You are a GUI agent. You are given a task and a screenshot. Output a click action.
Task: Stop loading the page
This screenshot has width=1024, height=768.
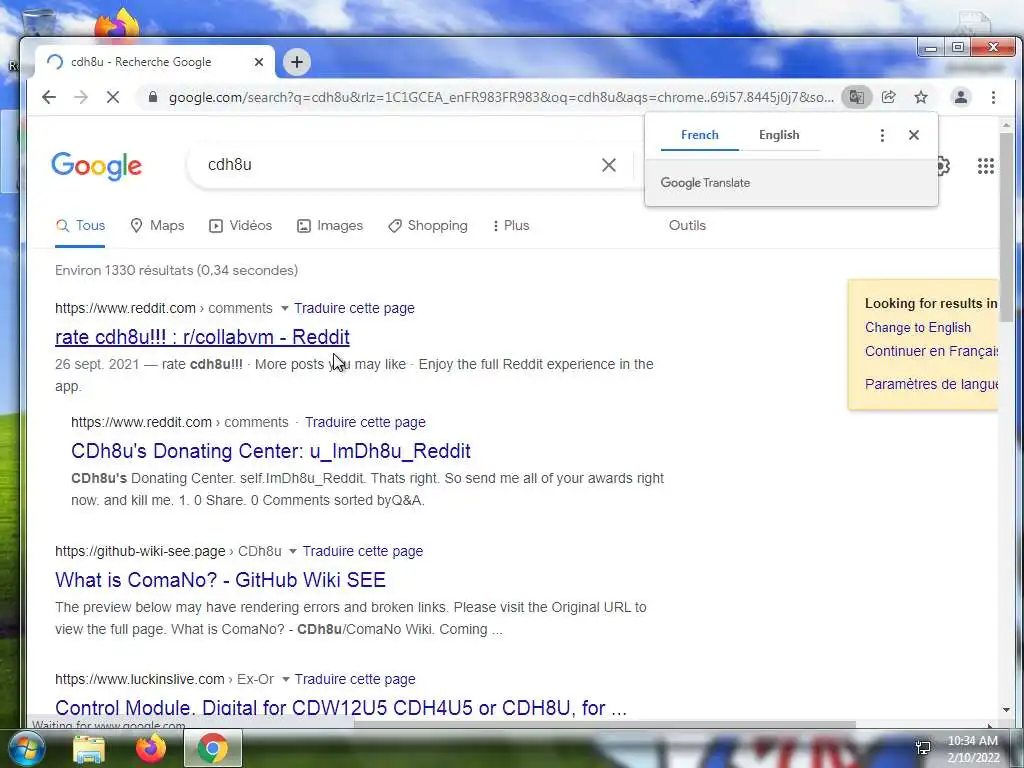click(112, 97)
